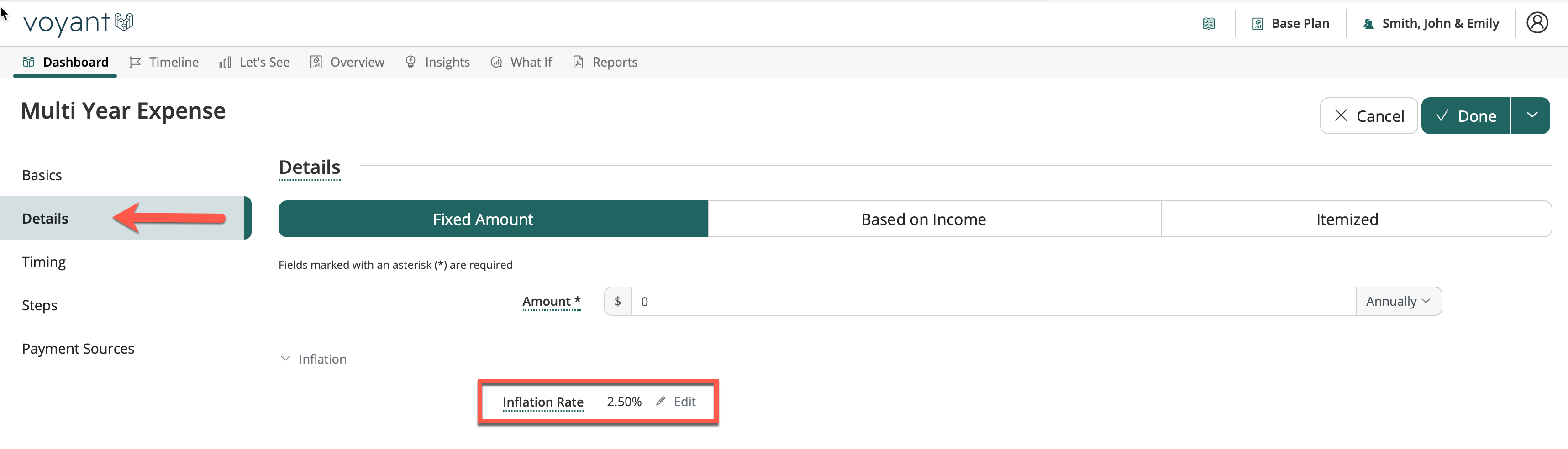Click the pencil icon beside Inflation Rate

pos(660,402)
